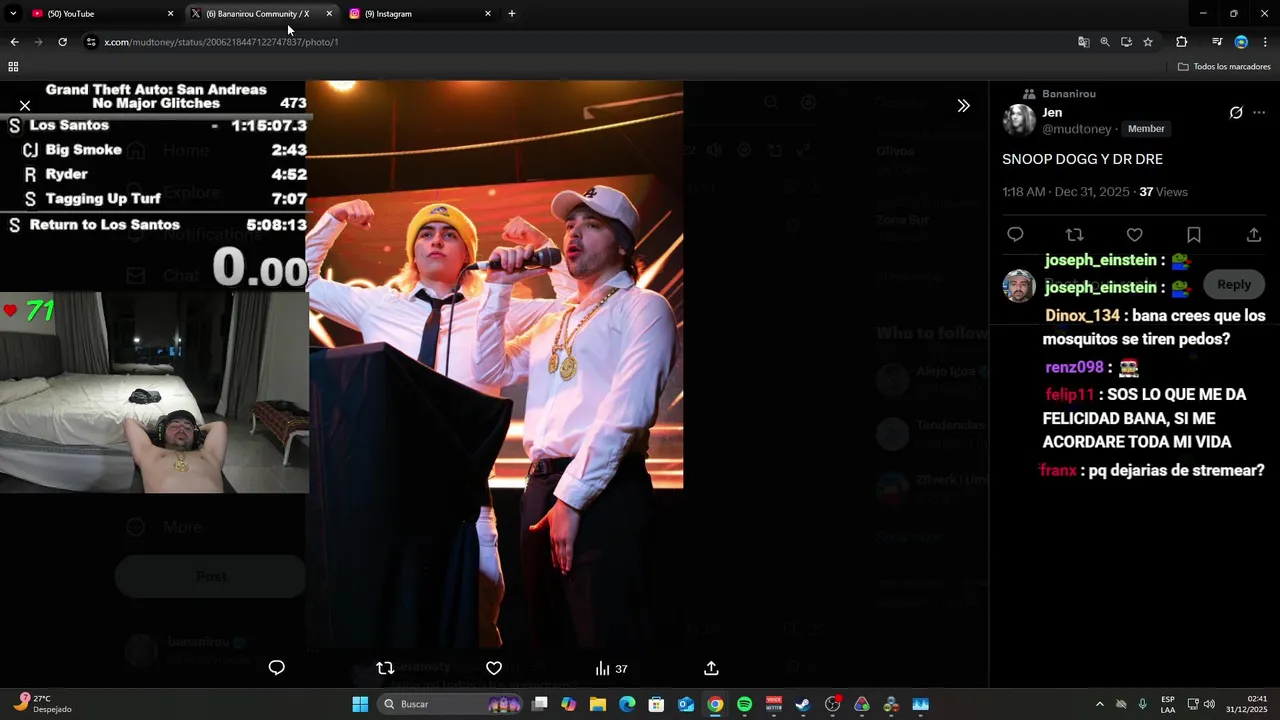Reply icon under the photo viewer
Viewport: 1280px width, 720px height.
(x=277, y=668)
